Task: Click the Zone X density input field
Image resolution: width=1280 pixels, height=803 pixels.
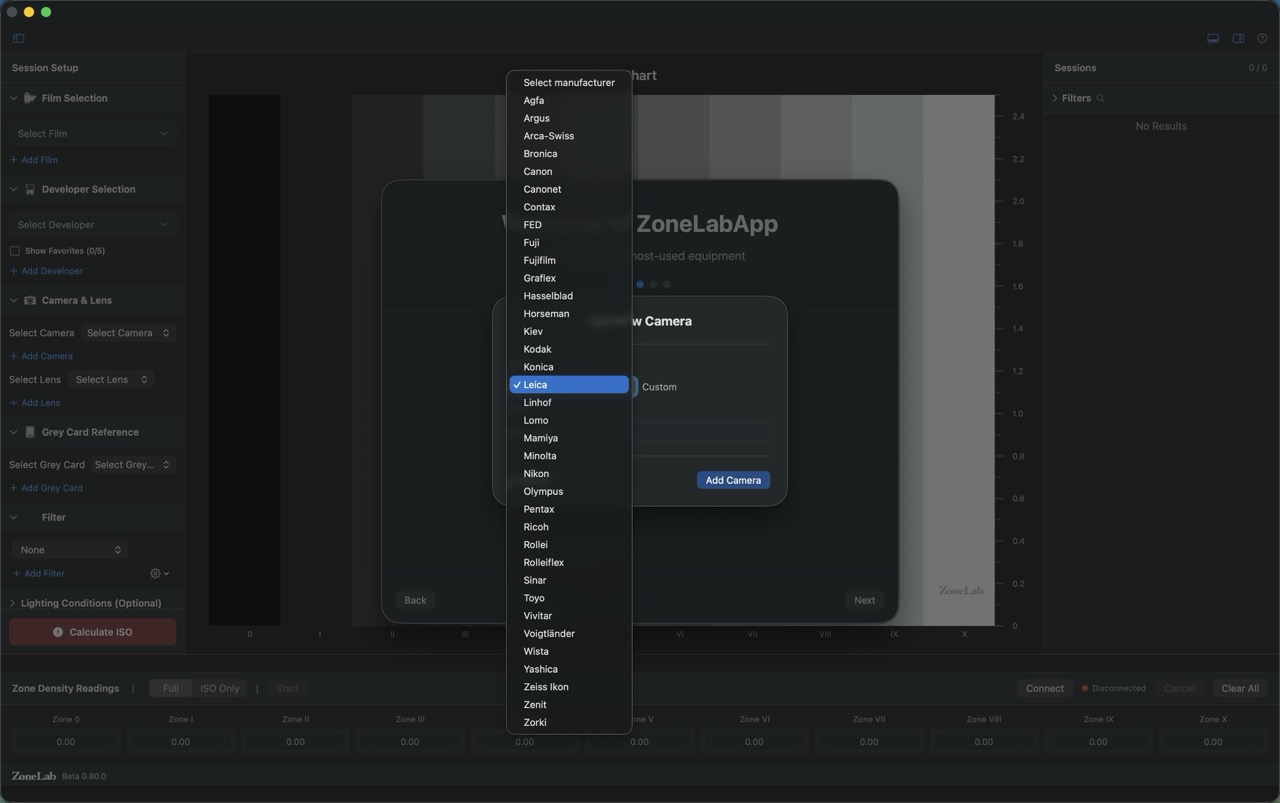Action: click(x=1212, y=742)
